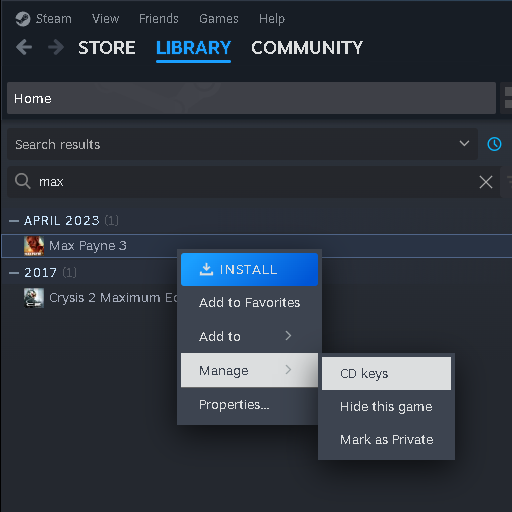Select Max Payne 3 in the list

(x=257, y=246)
